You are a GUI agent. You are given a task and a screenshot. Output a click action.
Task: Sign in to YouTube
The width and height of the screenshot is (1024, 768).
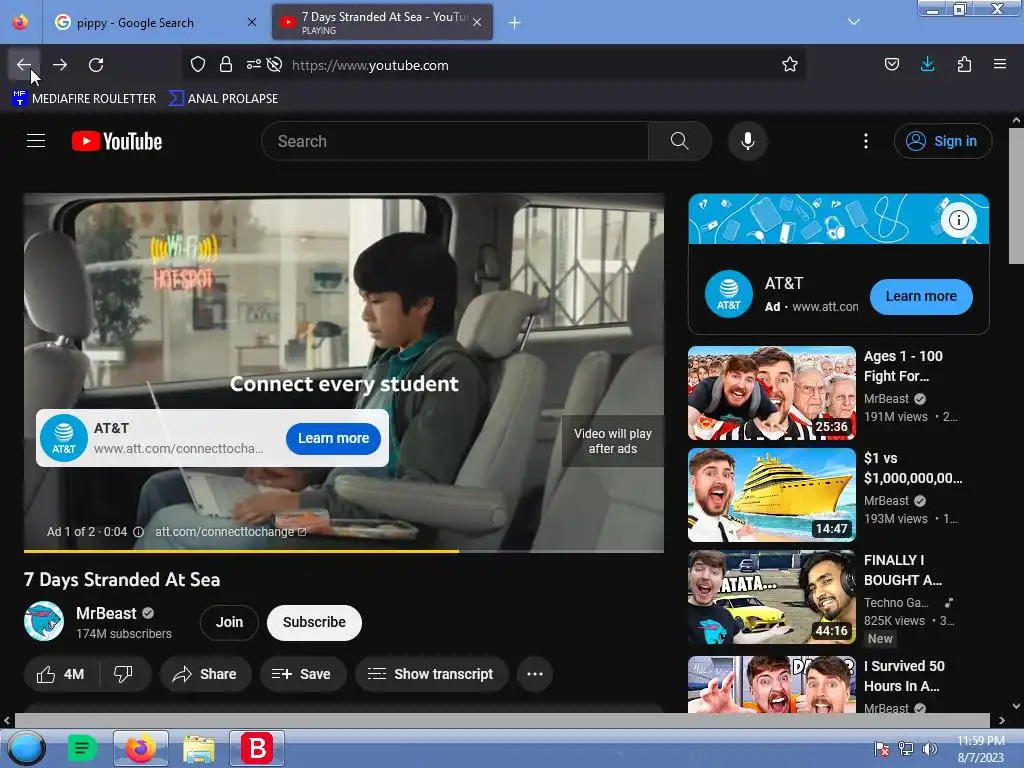[x=943, y=141]
